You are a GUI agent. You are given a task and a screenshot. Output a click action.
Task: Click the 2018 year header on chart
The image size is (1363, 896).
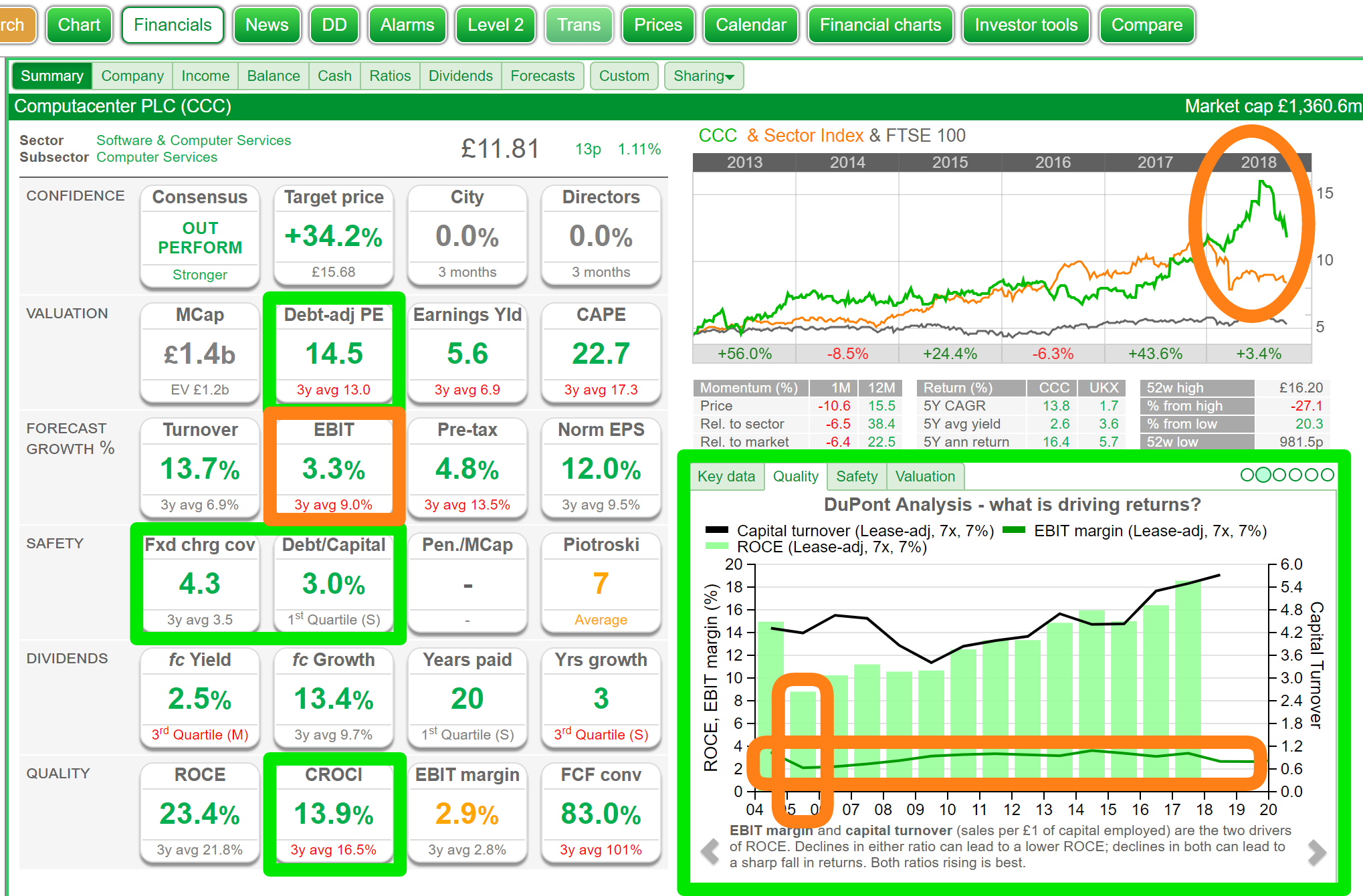(1259, 162)
